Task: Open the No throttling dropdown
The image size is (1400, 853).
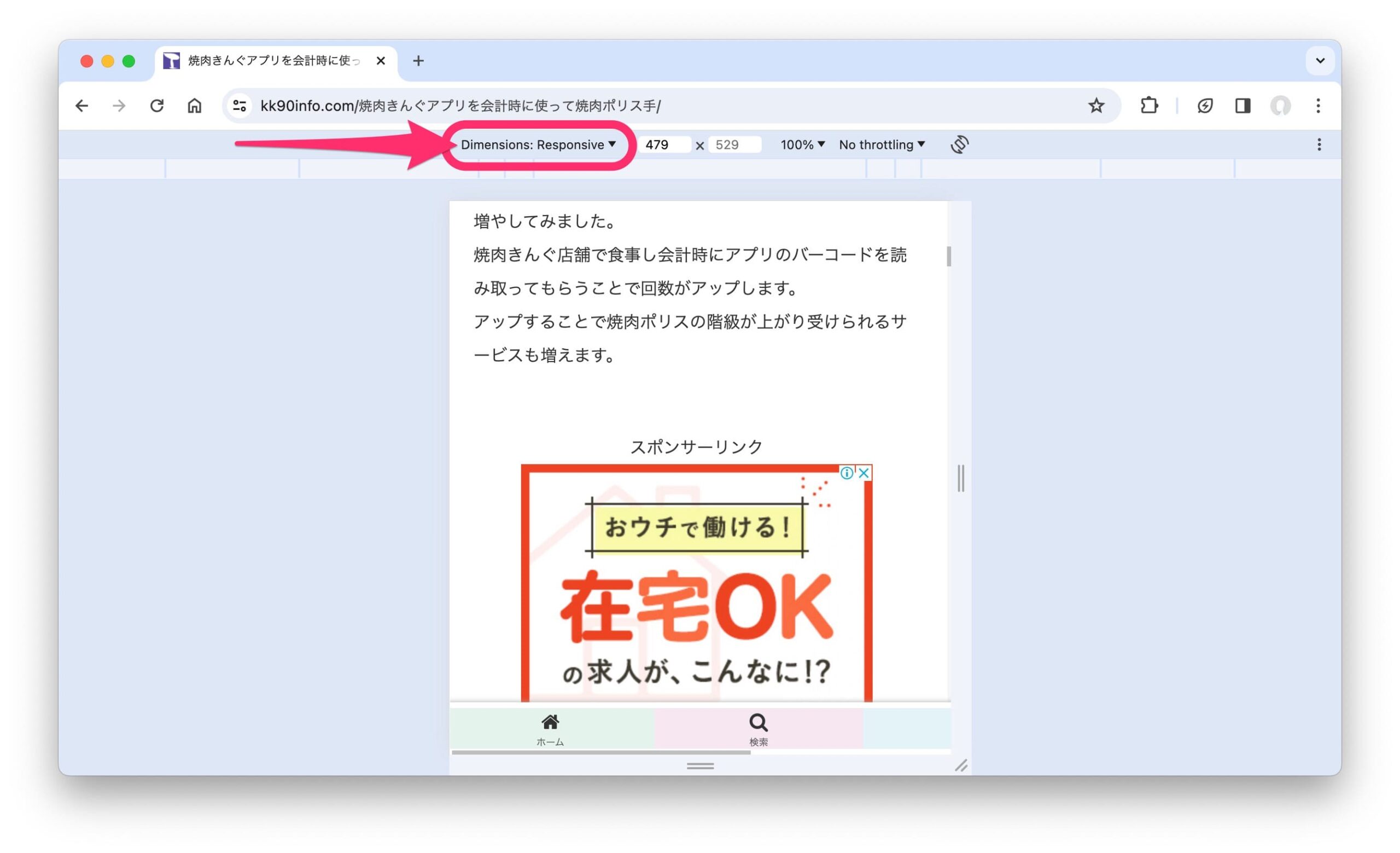Action: (x=882, y=145)
